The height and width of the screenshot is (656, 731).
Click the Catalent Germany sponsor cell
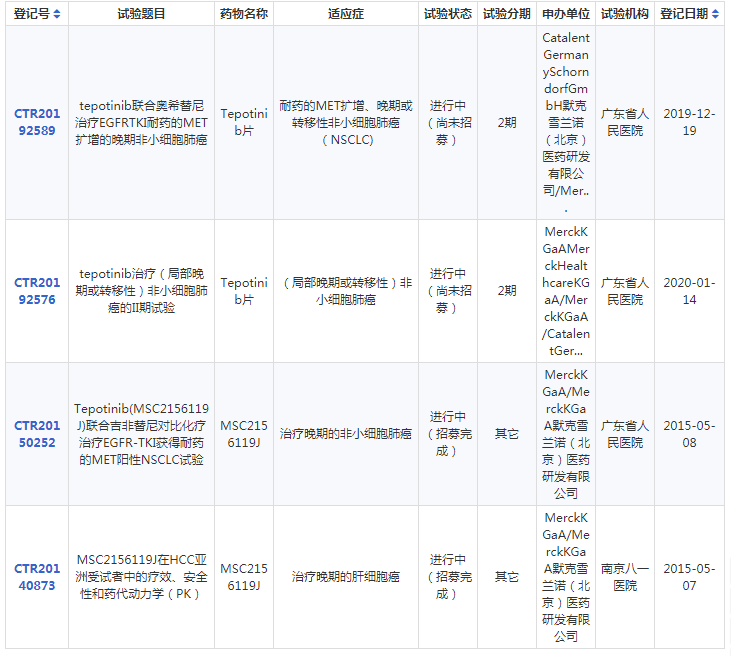click(566, 123)
